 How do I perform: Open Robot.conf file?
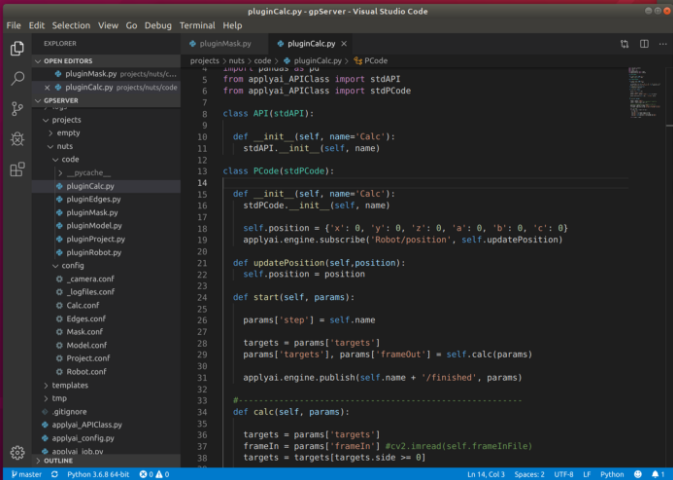coord(106,372)
